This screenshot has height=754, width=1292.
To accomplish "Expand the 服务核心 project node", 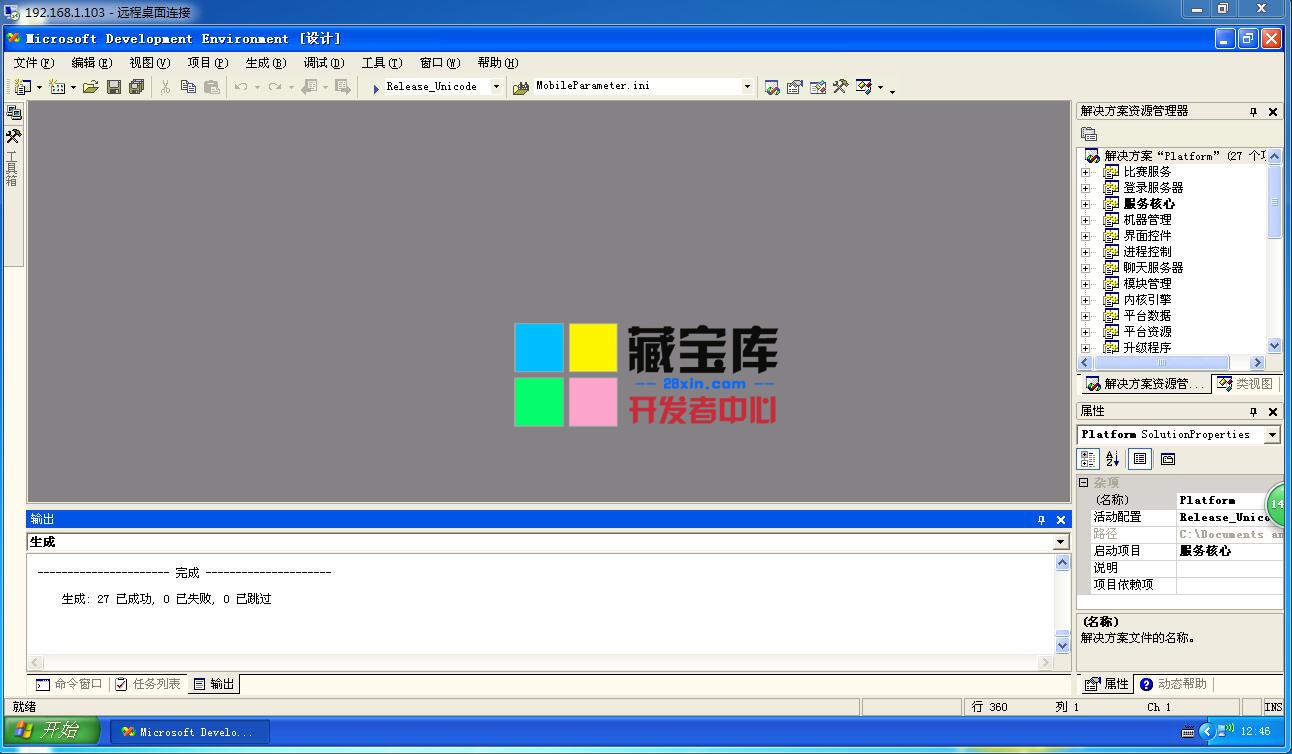I will 1086,204.
